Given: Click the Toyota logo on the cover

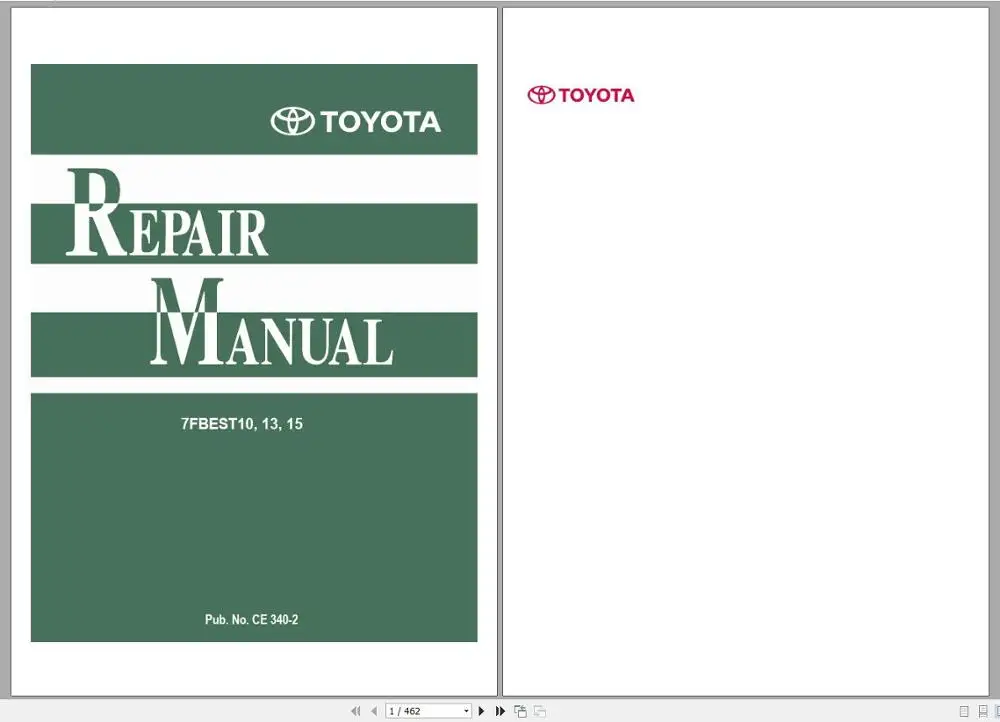Looking at the screenshot, I should (x=353, y=122).
